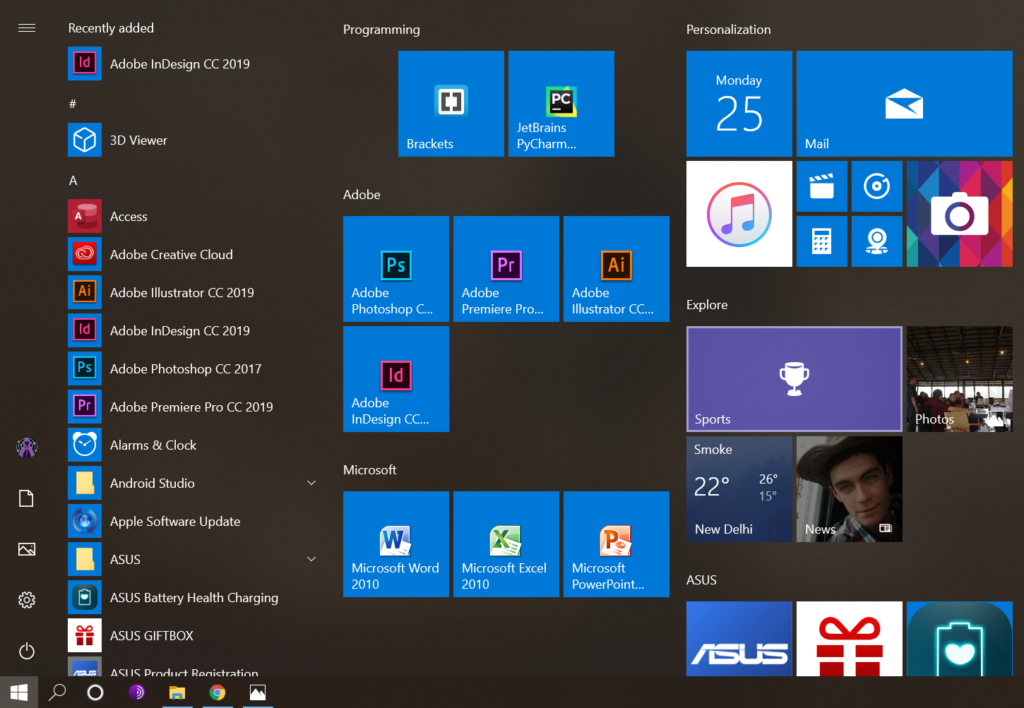This screenshot has width=1024, height=708.
Task: Open Adobe Photoshop CC 2017 list entry
Action: click(x=193, y=369)
